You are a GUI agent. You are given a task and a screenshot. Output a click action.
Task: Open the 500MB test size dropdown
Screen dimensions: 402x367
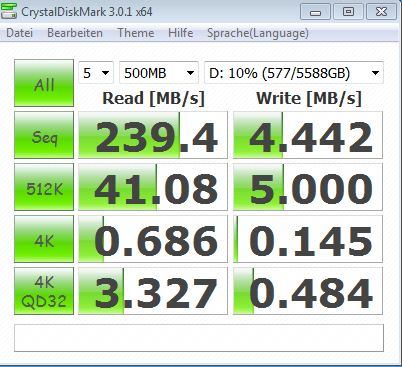click(159, 73)
